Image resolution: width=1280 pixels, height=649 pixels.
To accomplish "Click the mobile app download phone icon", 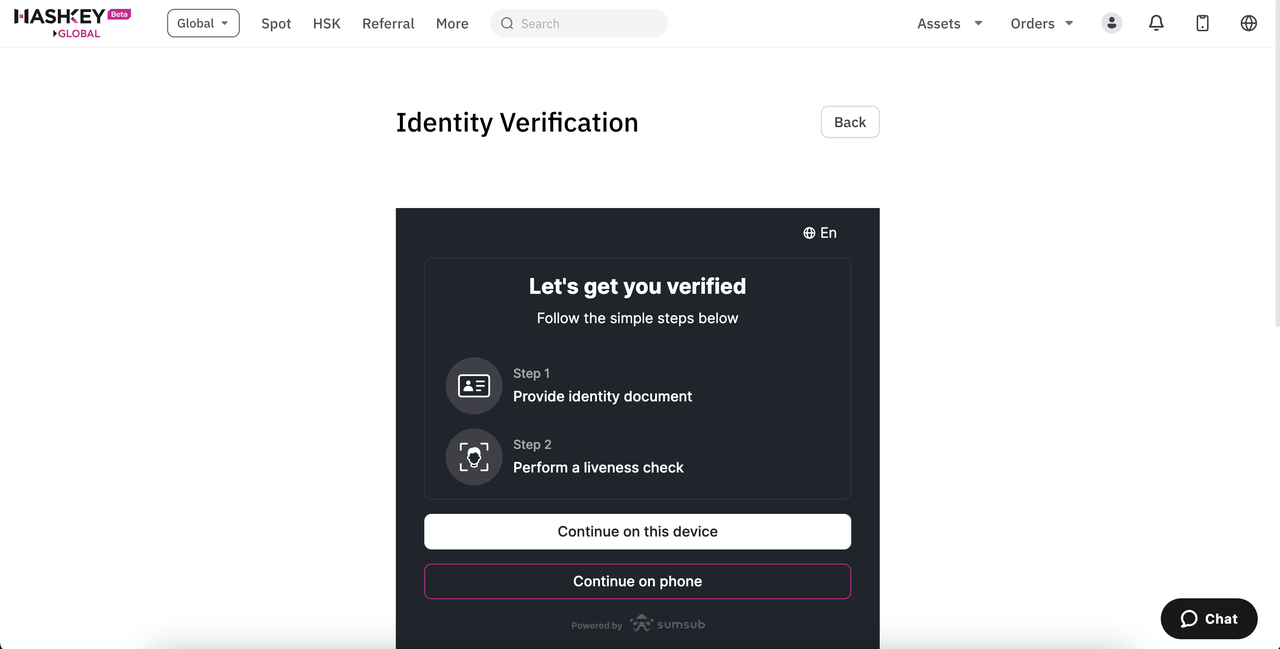I will [1202, 23].
